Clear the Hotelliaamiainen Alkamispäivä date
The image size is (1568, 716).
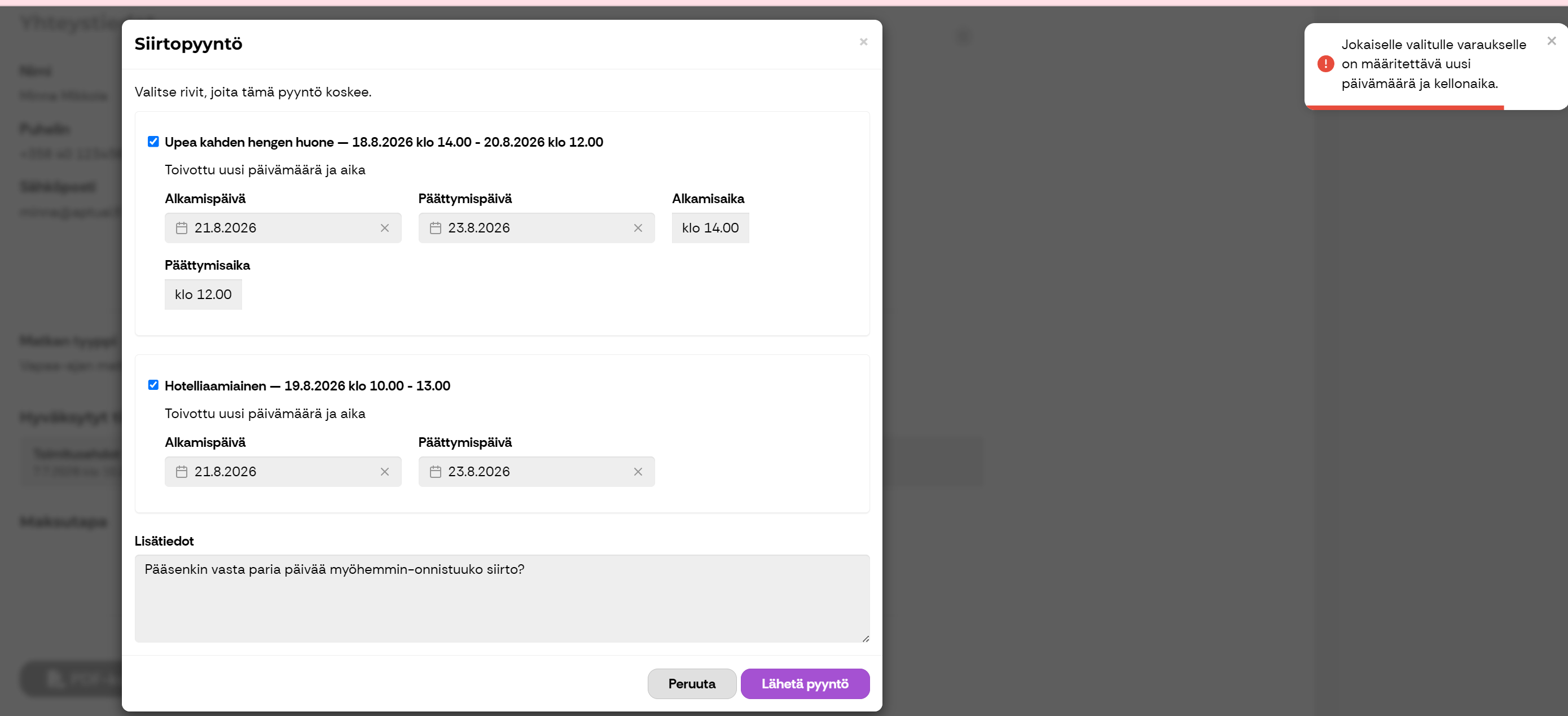coord(385,471)
